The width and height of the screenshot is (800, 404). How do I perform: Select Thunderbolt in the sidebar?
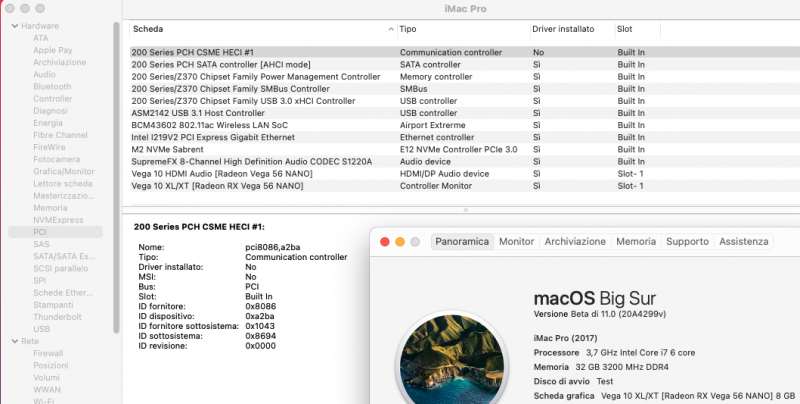click(x=57, y=316)
